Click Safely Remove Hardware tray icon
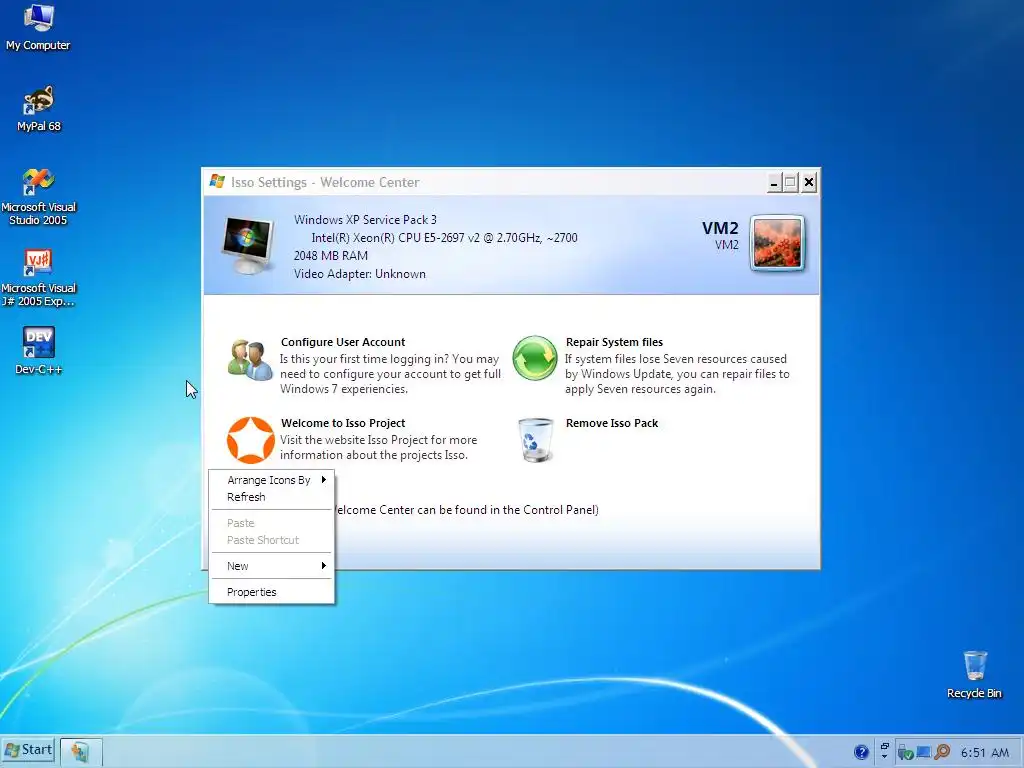 (905, 752)
